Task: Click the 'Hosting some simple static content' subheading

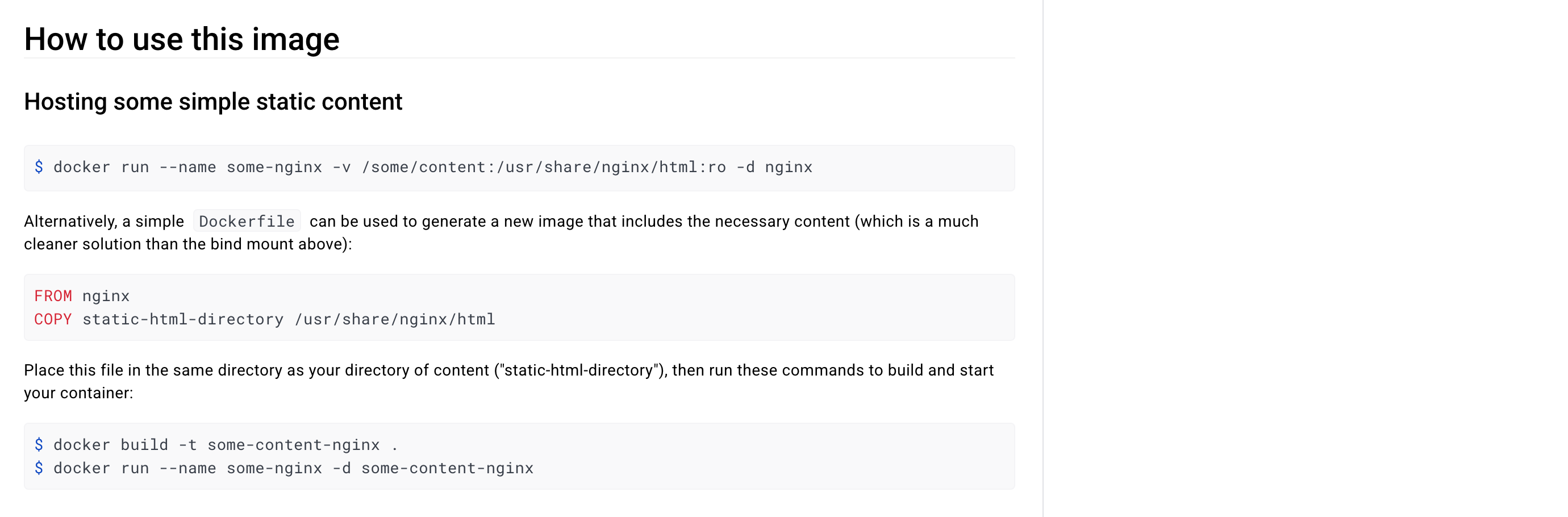Action: [213, 102]
